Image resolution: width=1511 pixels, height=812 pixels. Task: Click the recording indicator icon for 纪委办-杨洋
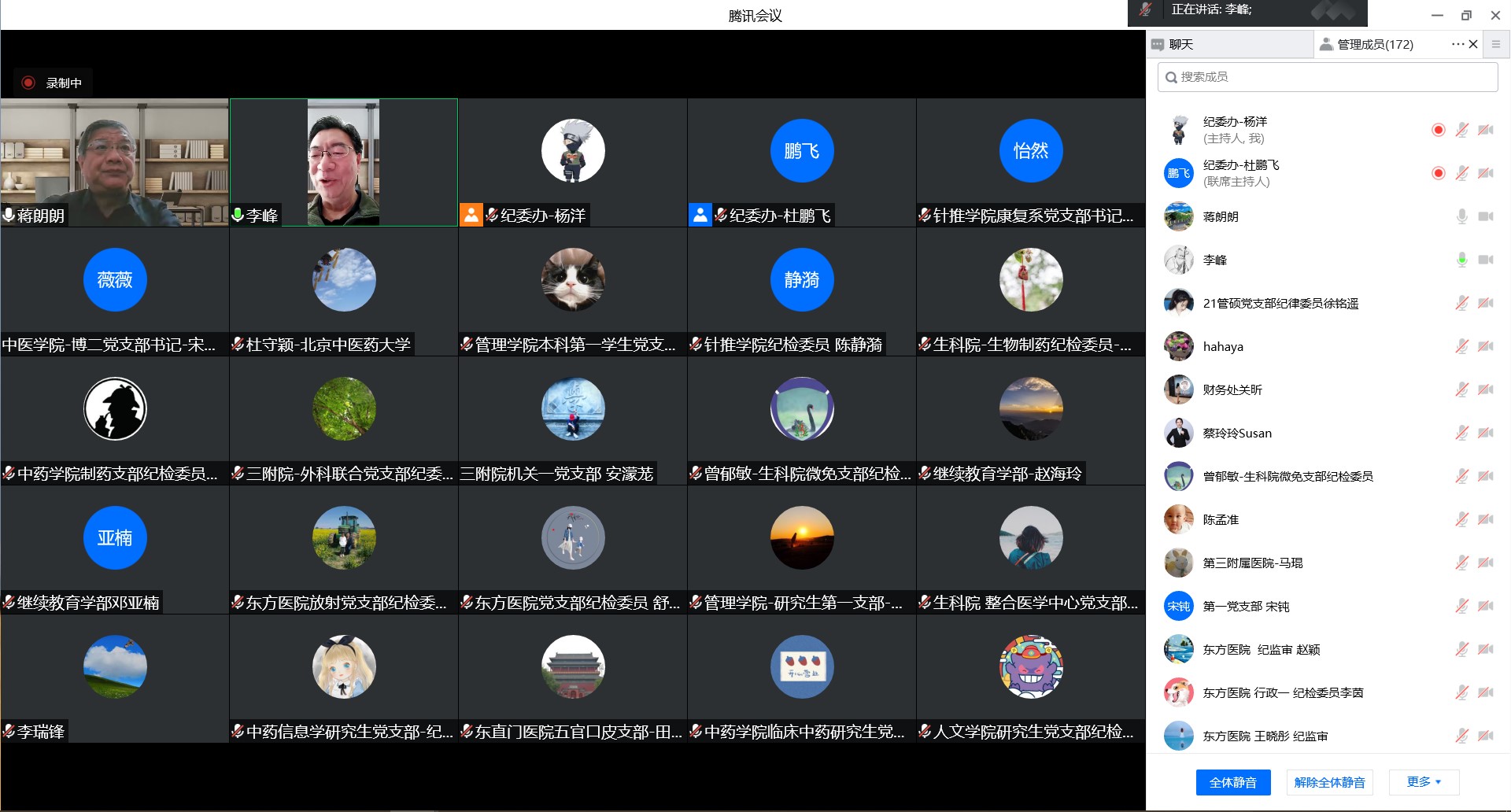pyautogui.click(x=1438, y=130)
